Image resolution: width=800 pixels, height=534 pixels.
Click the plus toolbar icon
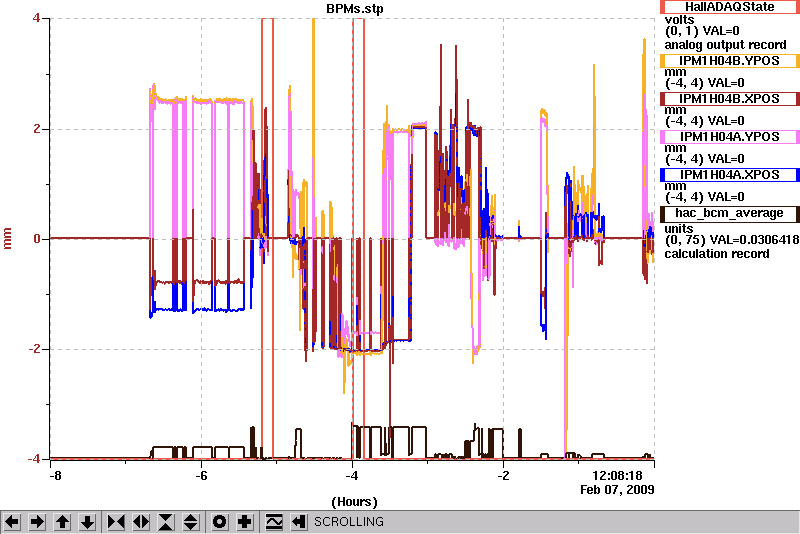coord(244,522)
